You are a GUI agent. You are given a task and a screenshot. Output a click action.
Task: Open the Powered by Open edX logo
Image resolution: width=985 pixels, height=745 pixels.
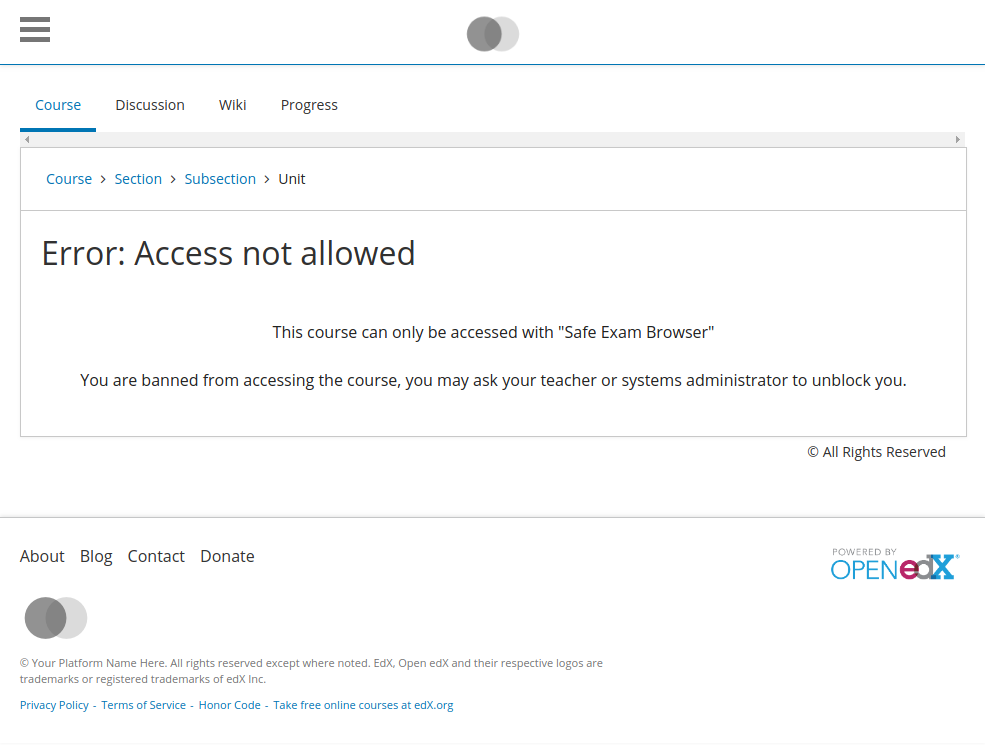click(894, 565)
